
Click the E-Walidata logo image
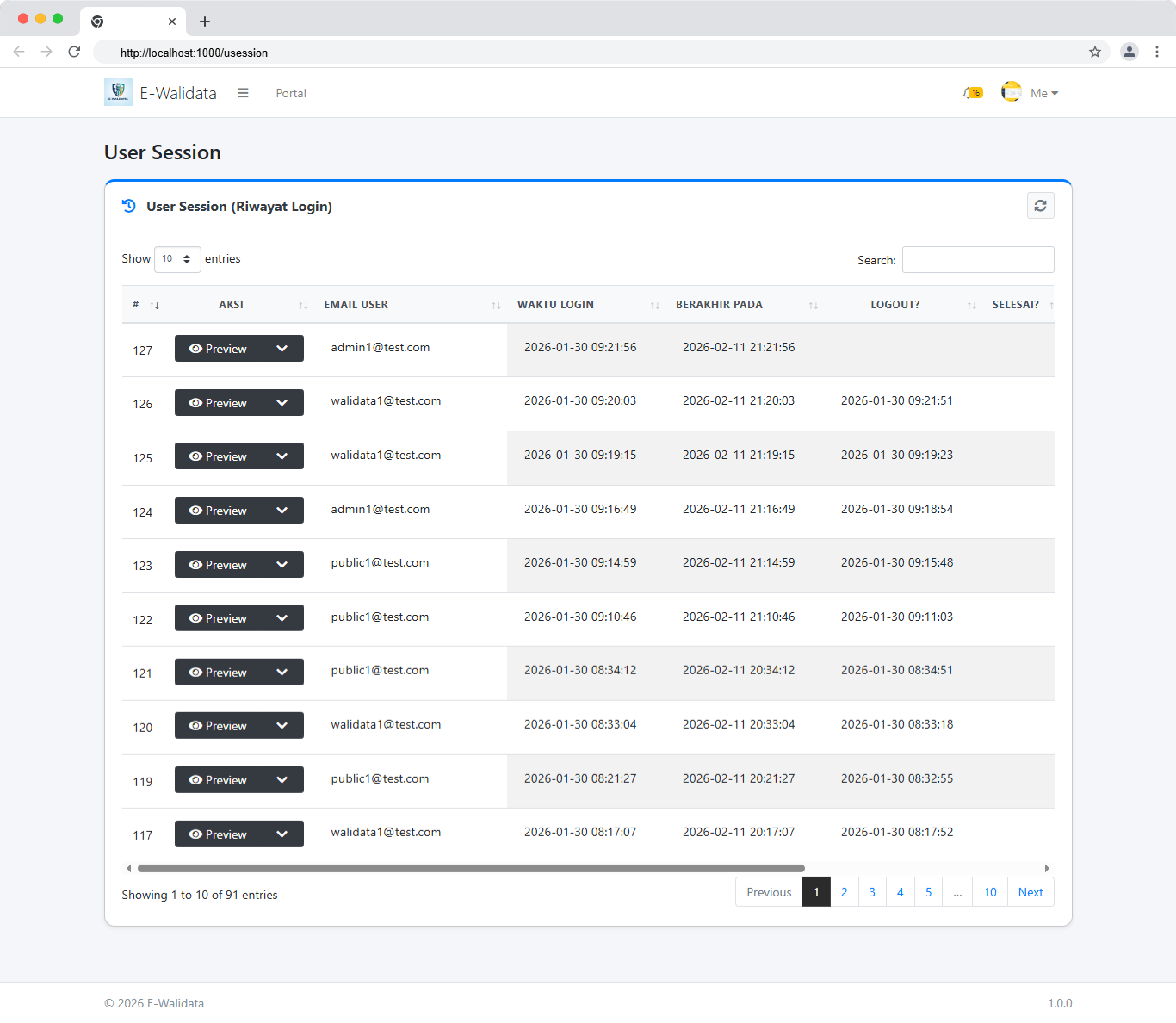pyautogui.click(x=118, y=92)
